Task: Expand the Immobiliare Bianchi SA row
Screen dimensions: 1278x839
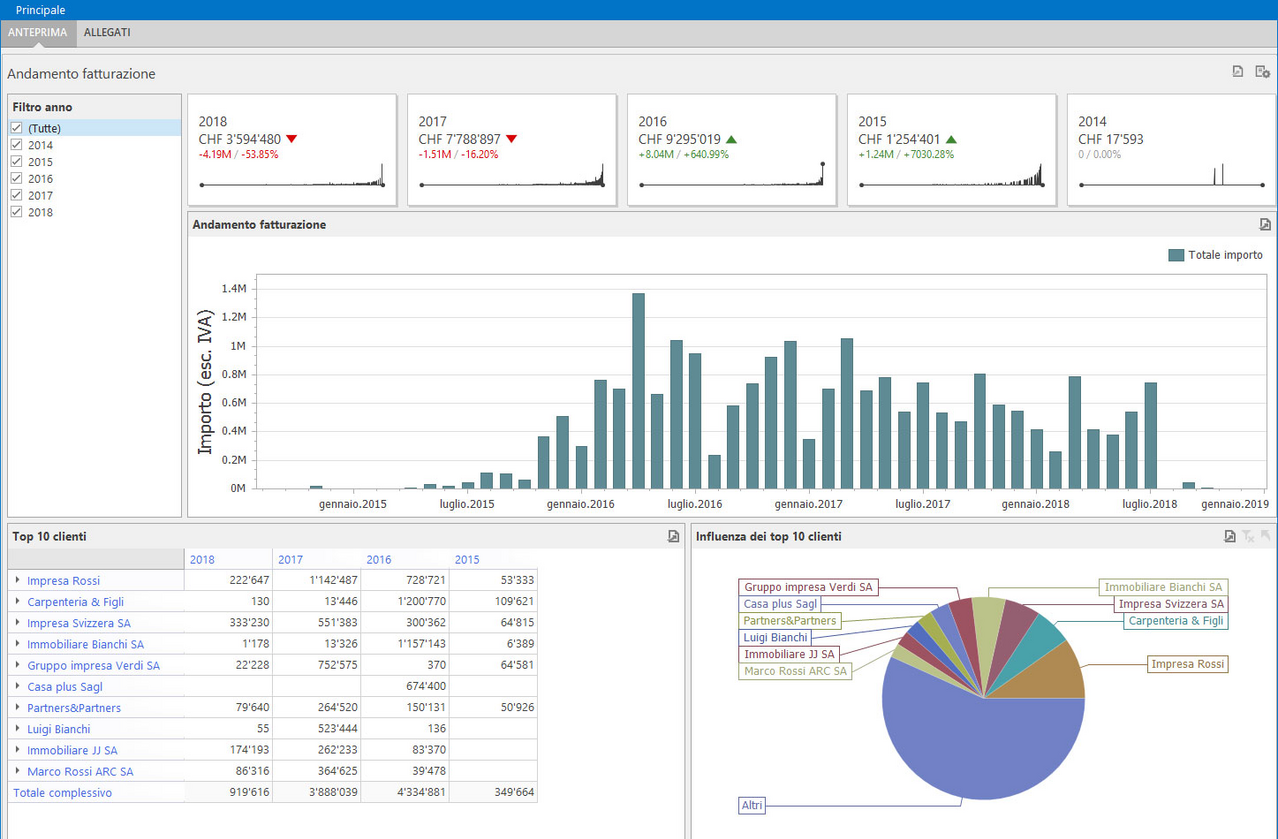Action: [x=18, y=644]
